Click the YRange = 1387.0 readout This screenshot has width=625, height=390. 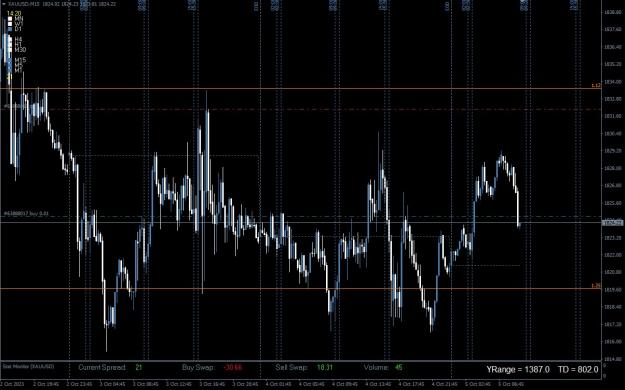[x=518, y=370]
